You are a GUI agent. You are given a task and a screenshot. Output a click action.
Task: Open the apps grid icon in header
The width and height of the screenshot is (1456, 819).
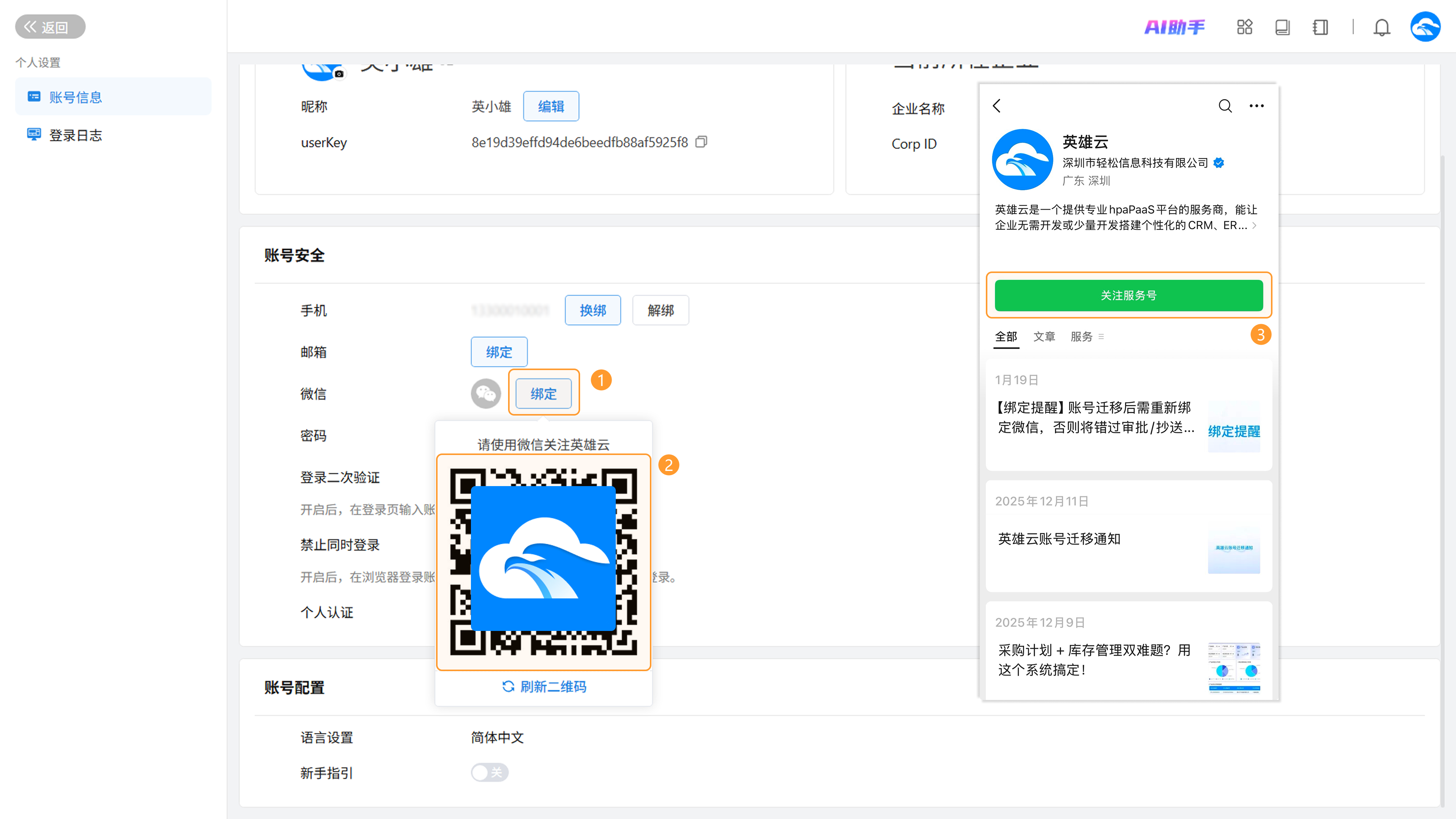1244,27
